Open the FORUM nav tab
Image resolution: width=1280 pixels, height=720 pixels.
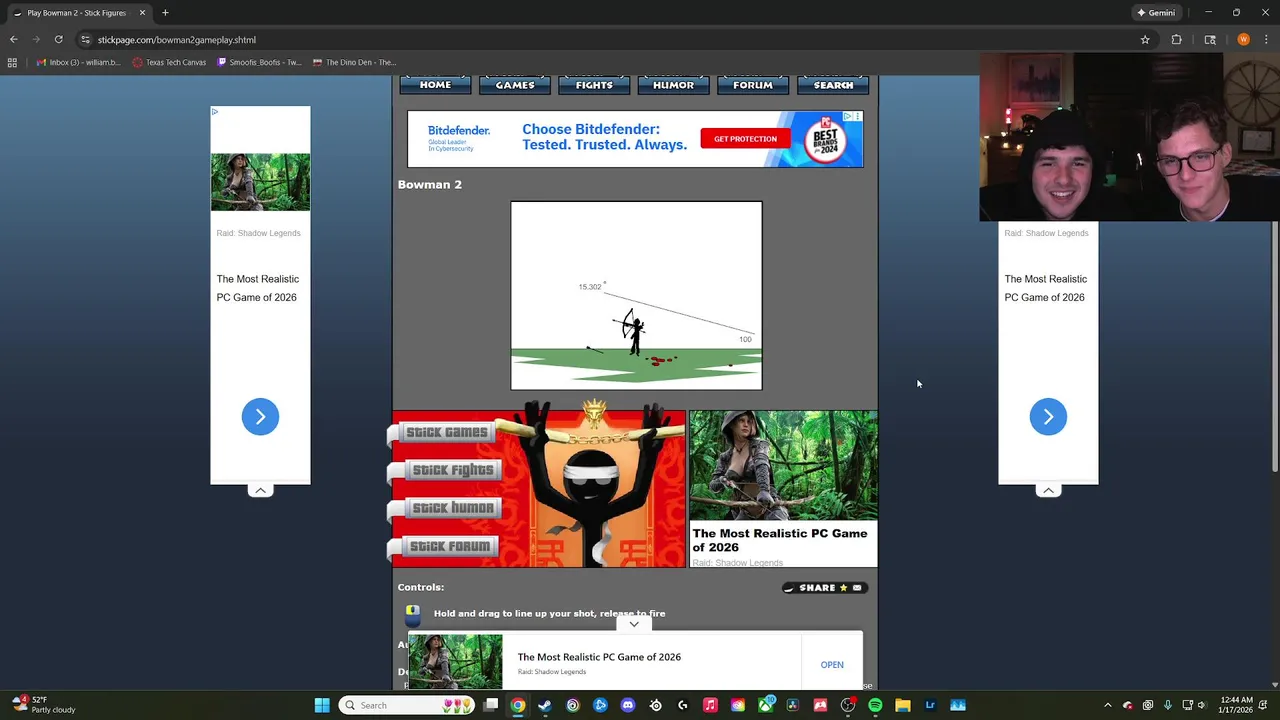[x=753, y=85]
